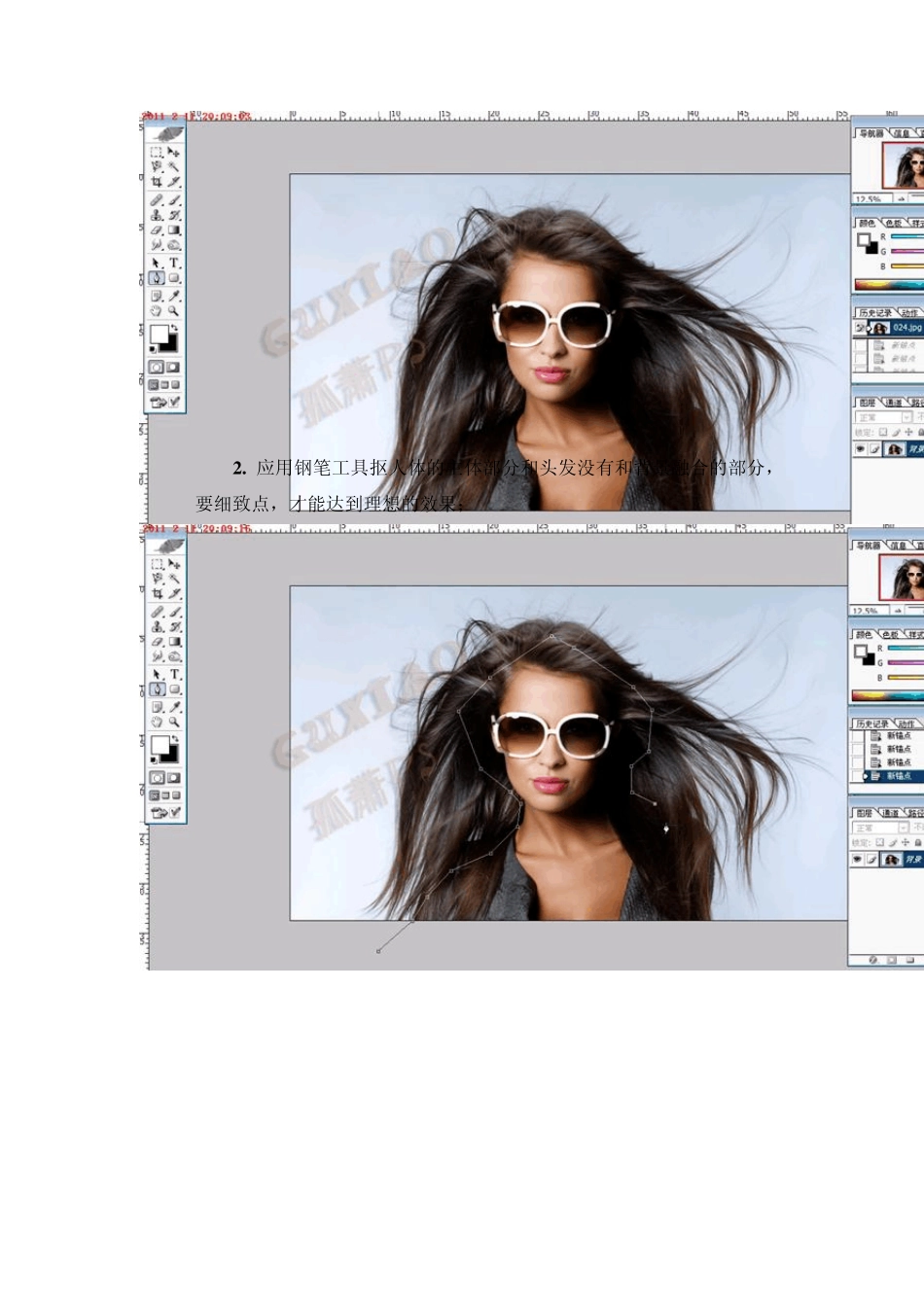The image size is (924, 1307).
Task: Activate the Hand tool in the upper toolbox
Action: tap(157, 311)
